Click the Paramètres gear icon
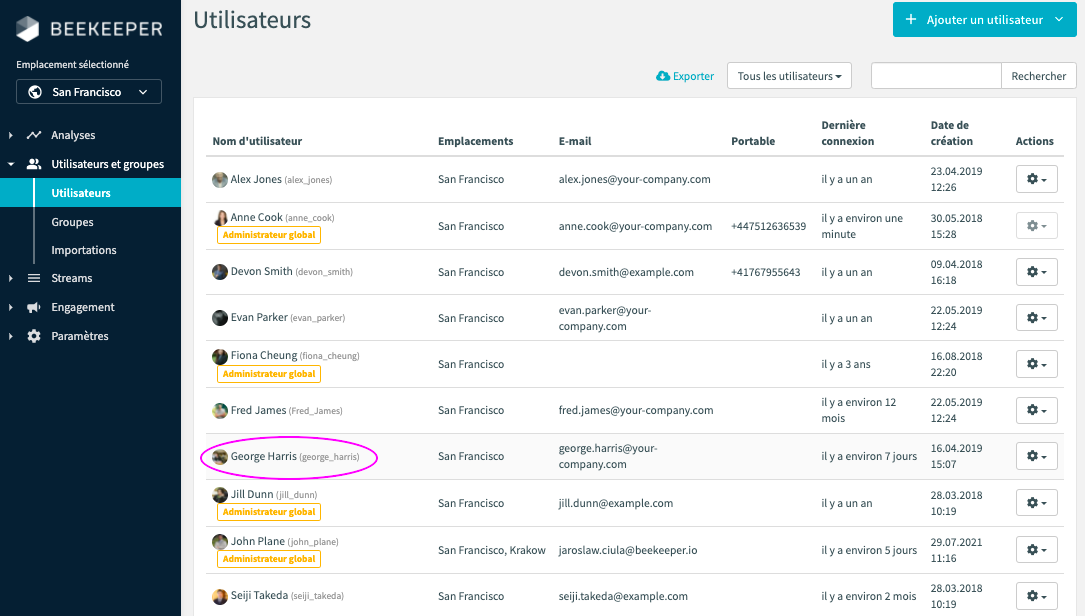1085x616 pixels. point(34,336)
